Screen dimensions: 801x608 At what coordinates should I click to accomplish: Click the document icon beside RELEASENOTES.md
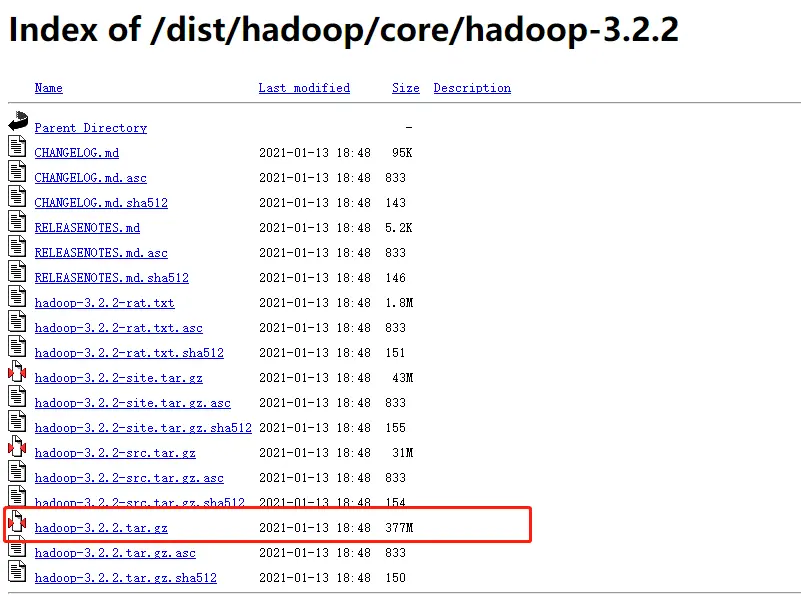[16, 222]
